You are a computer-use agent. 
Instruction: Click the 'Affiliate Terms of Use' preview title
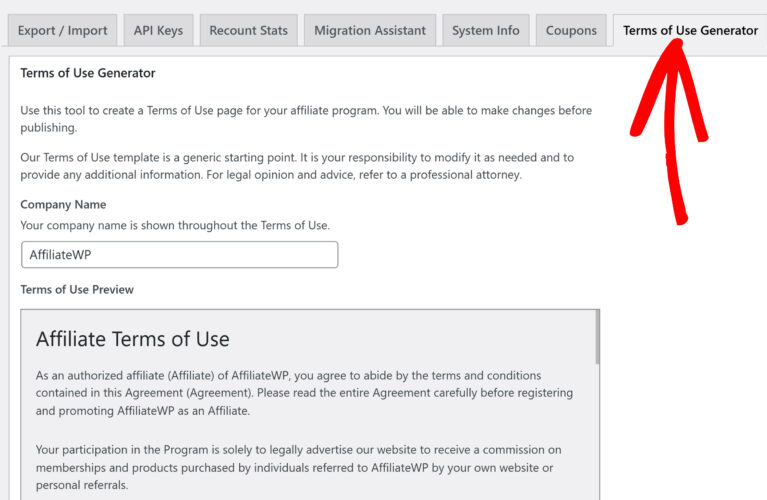point(133,339)
